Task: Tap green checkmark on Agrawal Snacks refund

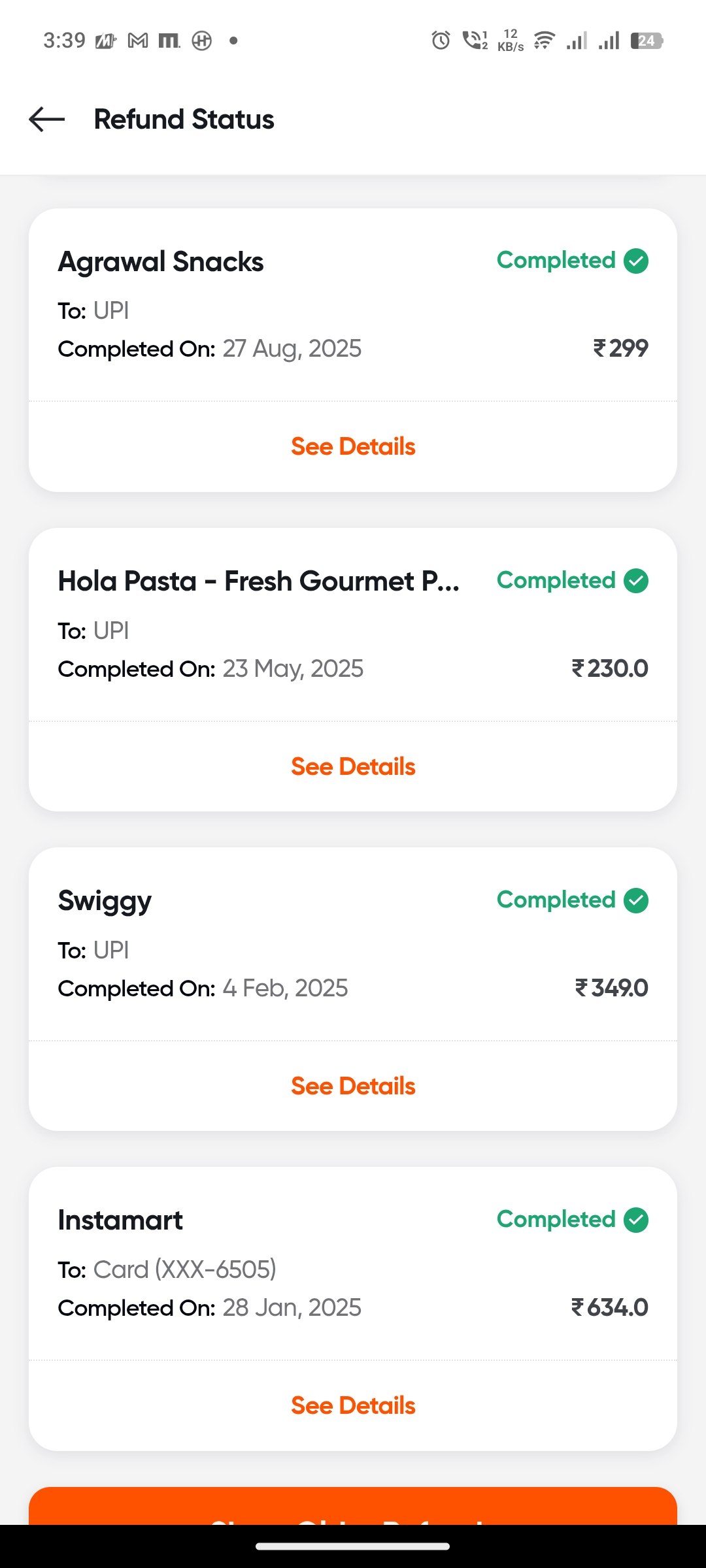Action: [635, 261]
